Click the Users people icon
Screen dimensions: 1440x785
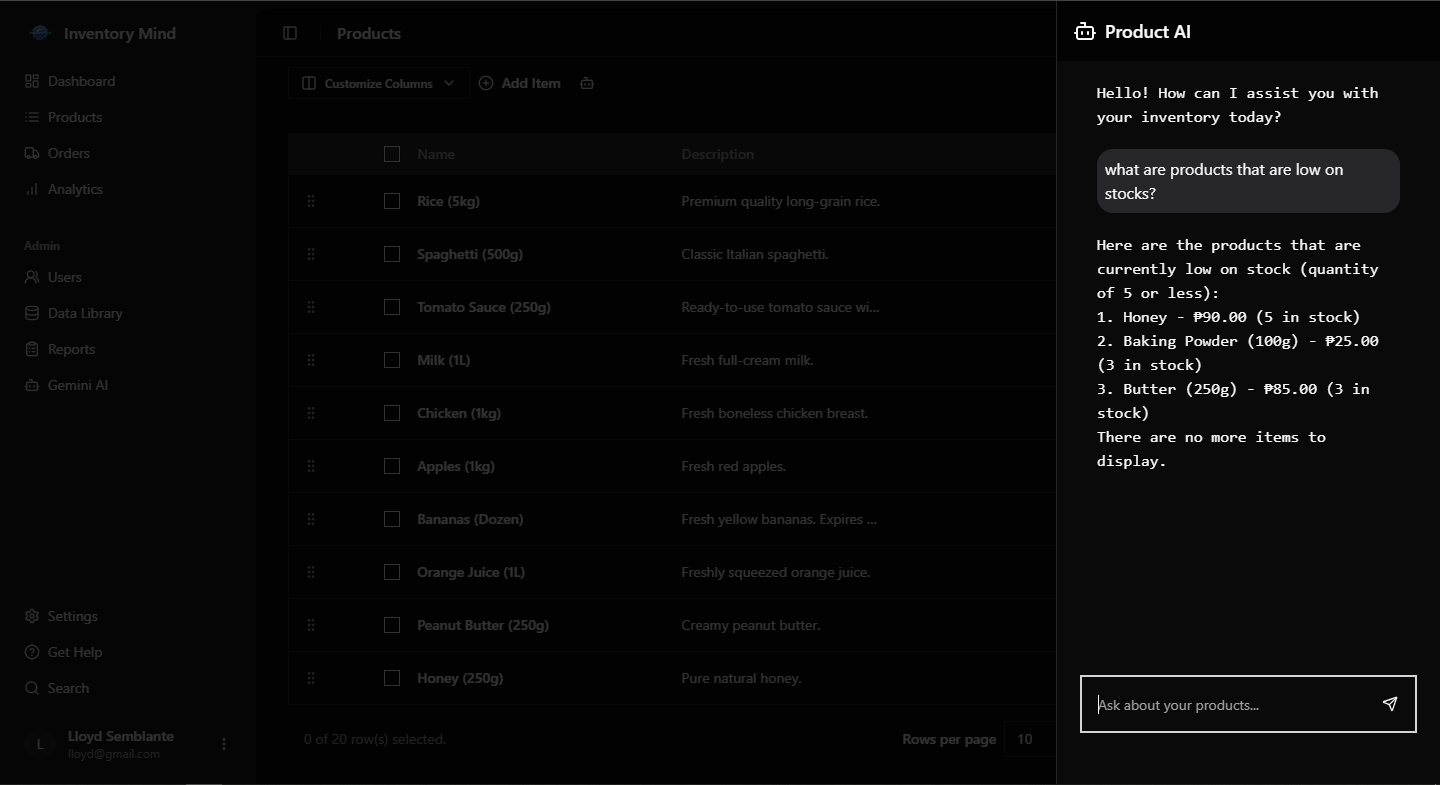pos(32,277)
